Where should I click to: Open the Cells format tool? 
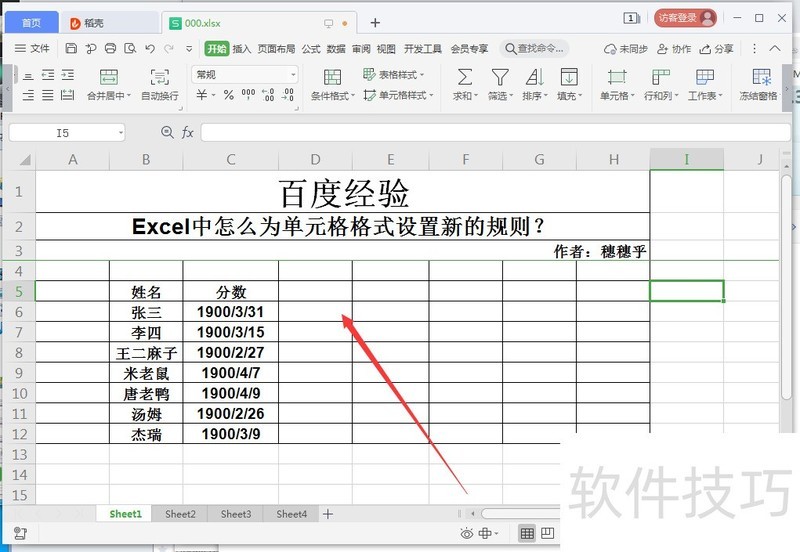(617, 85)
